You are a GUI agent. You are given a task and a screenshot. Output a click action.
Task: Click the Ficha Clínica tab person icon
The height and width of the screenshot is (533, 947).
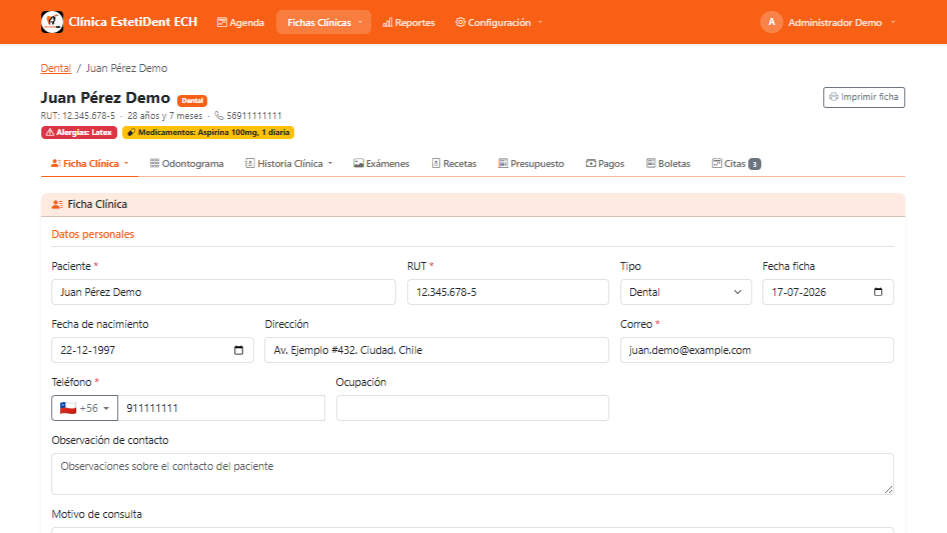pyautogui.click(x=56, y=163)
